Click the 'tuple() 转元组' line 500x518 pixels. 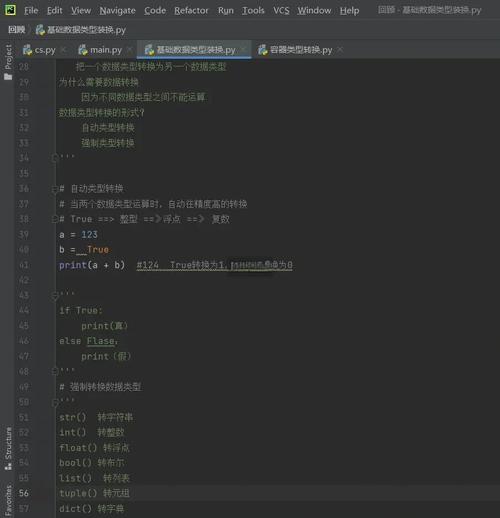click(x=94, y=493)
